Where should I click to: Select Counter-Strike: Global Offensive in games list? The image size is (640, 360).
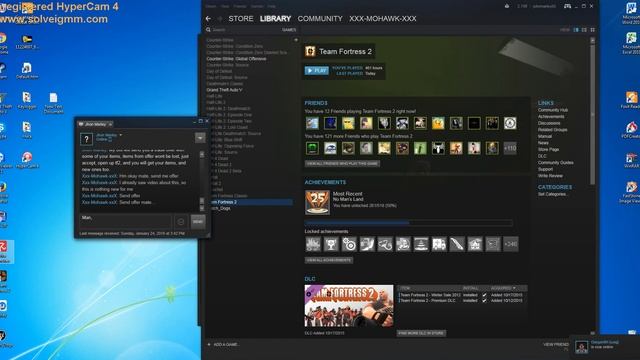point(236,59)
